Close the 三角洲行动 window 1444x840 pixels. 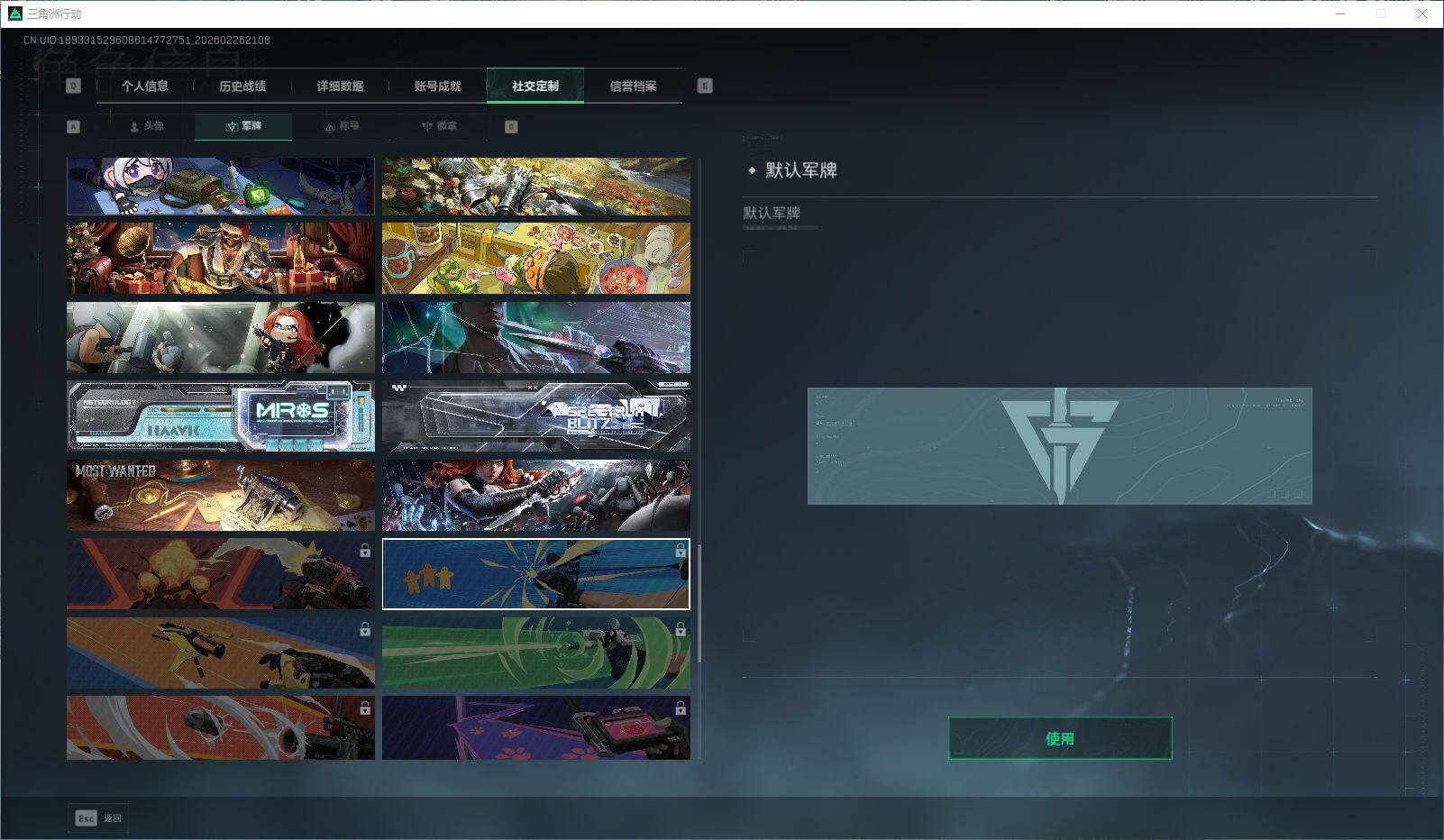(1422, 14)
